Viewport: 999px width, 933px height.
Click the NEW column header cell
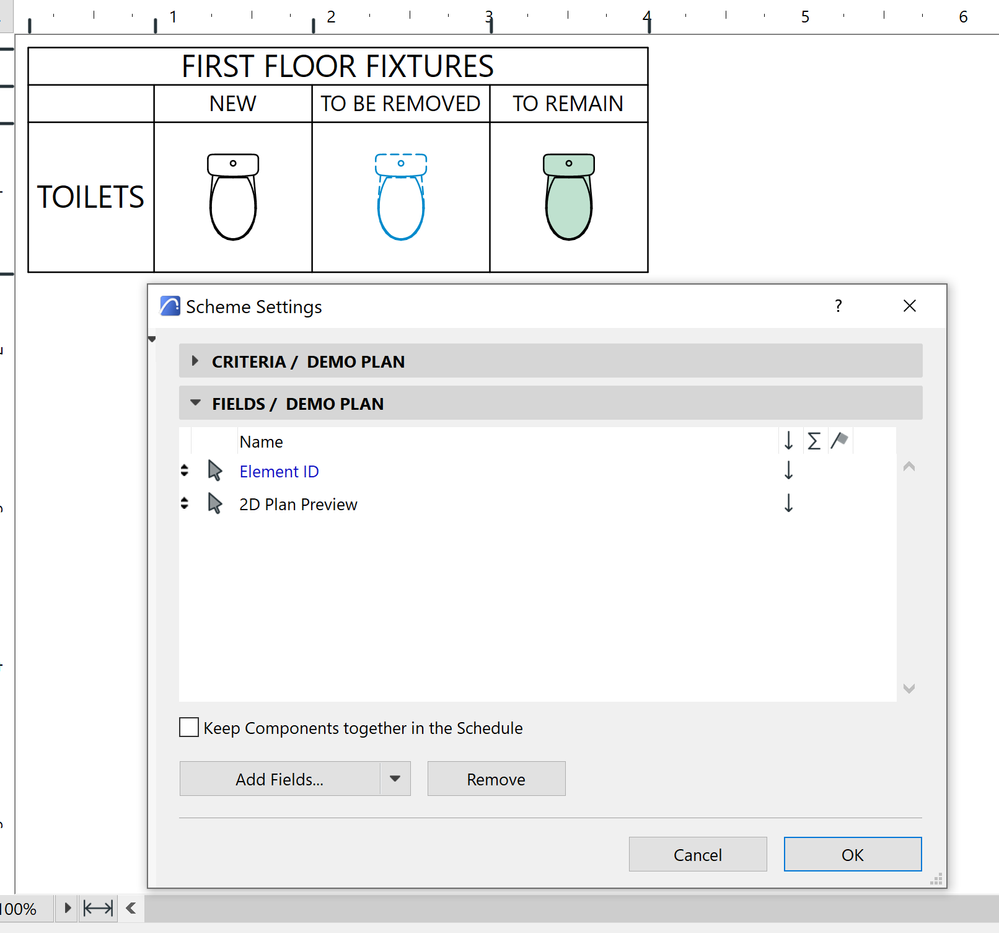(x=233, y=103)
